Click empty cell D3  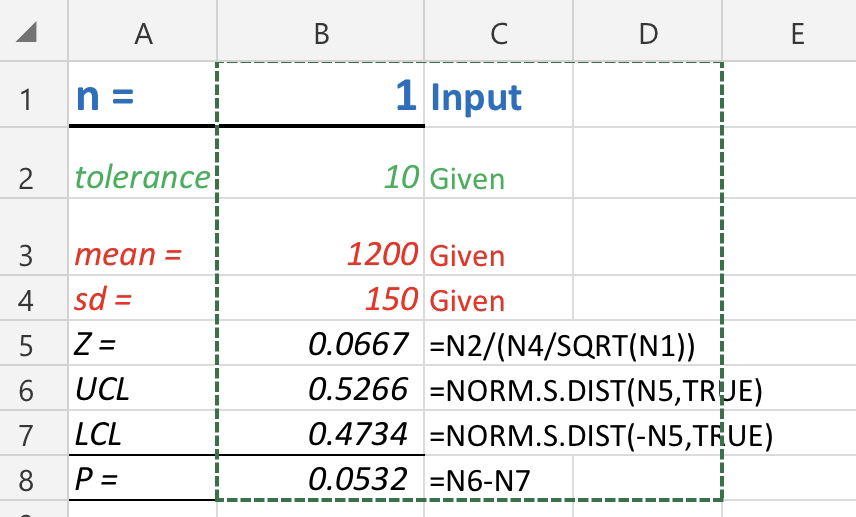pos(647,237)
